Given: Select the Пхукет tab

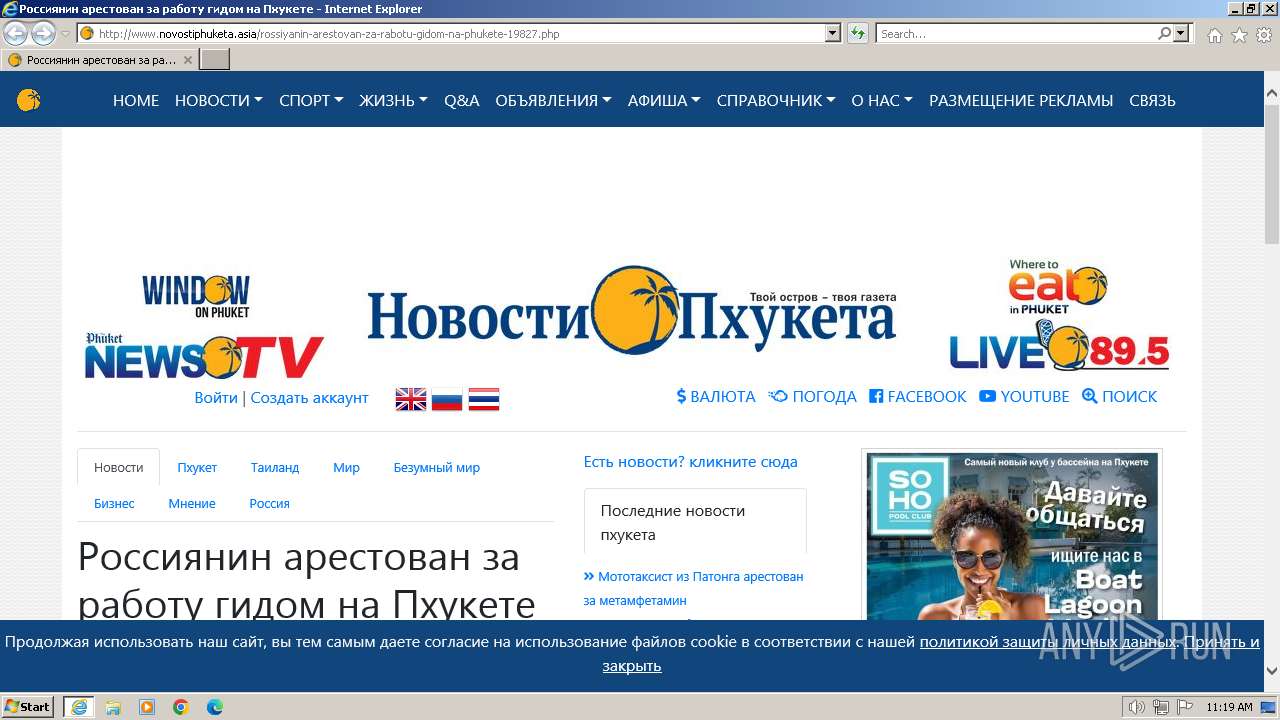Looking at the screenshot, I should tap(197, 467).
